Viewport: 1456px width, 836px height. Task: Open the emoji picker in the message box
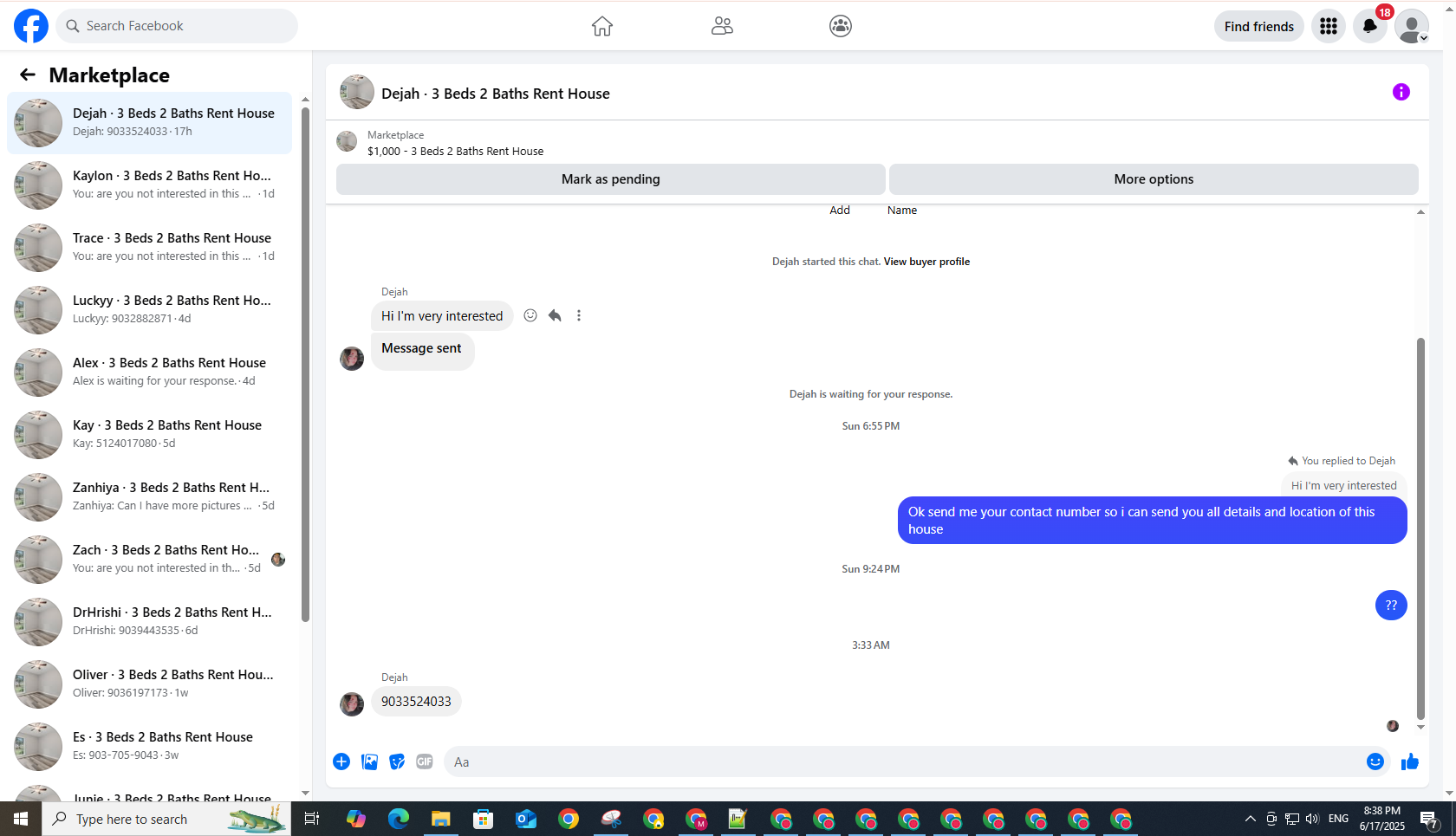pyautogui.click(x=1375, y=761)
